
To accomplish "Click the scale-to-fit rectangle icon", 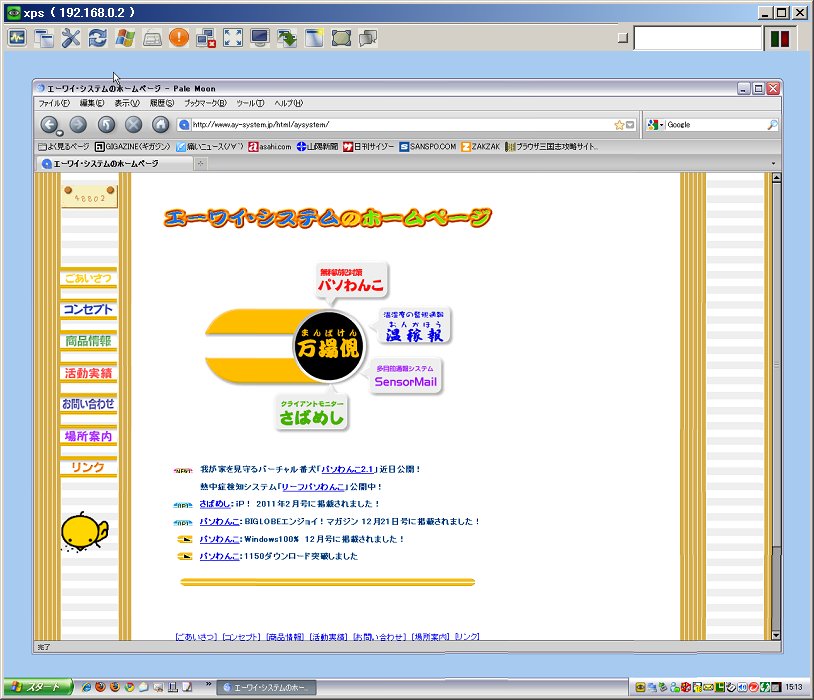I will (341, 38).
